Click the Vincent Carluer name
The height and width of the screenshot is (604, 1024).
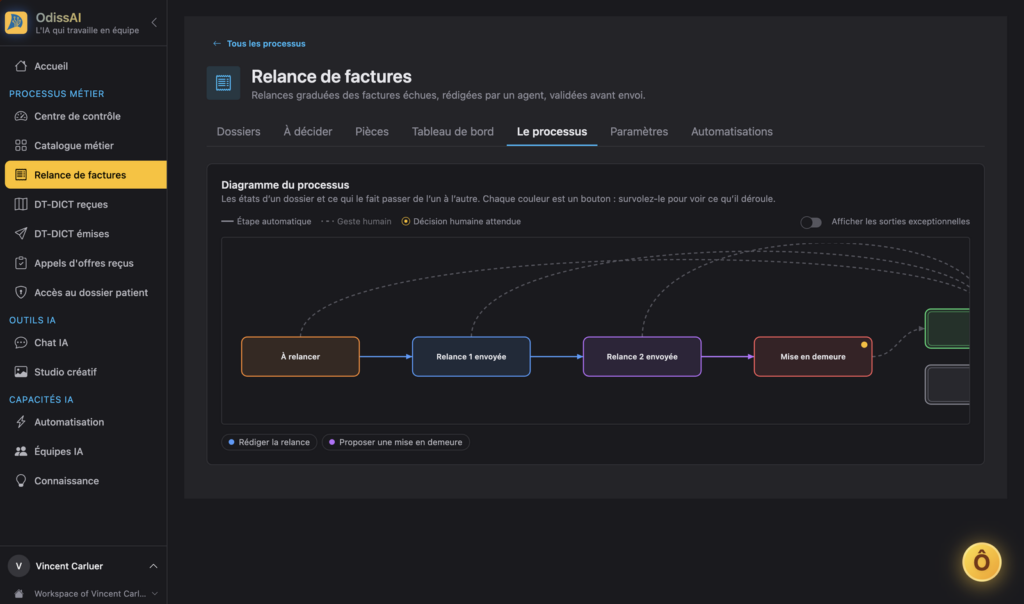coord(69,566)
